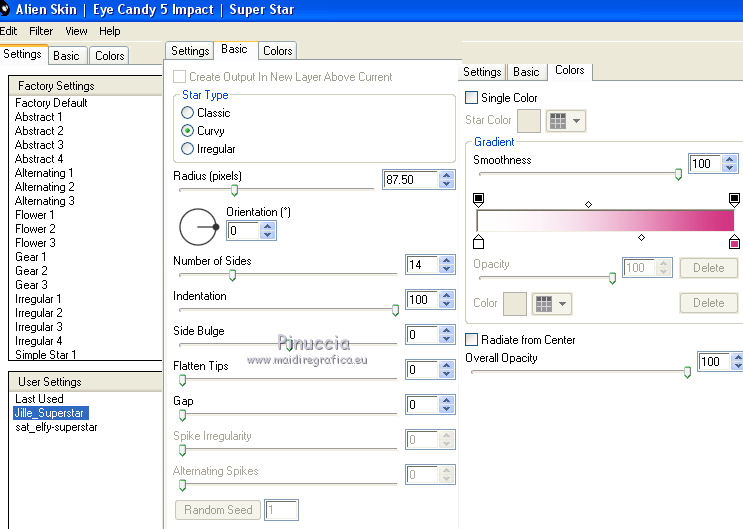Click the Random Seed button
This screenshot has width=743, height=529.
tap(218, 510)
